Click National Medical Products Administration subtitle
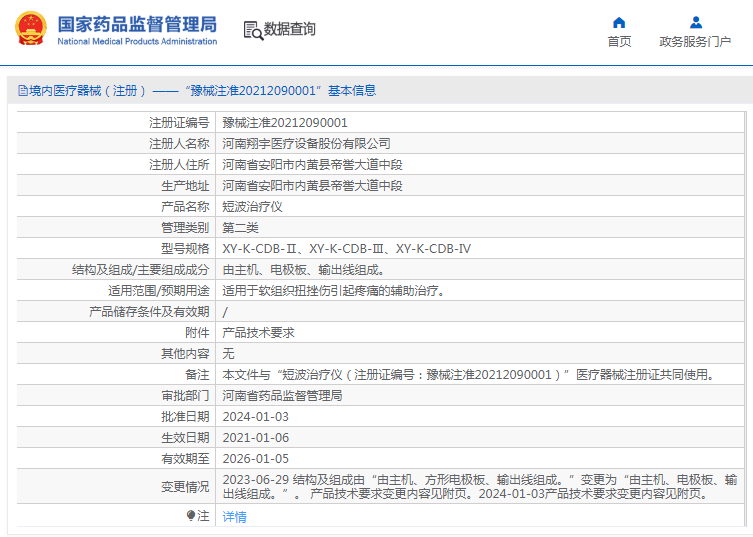 tap(137, 42)
